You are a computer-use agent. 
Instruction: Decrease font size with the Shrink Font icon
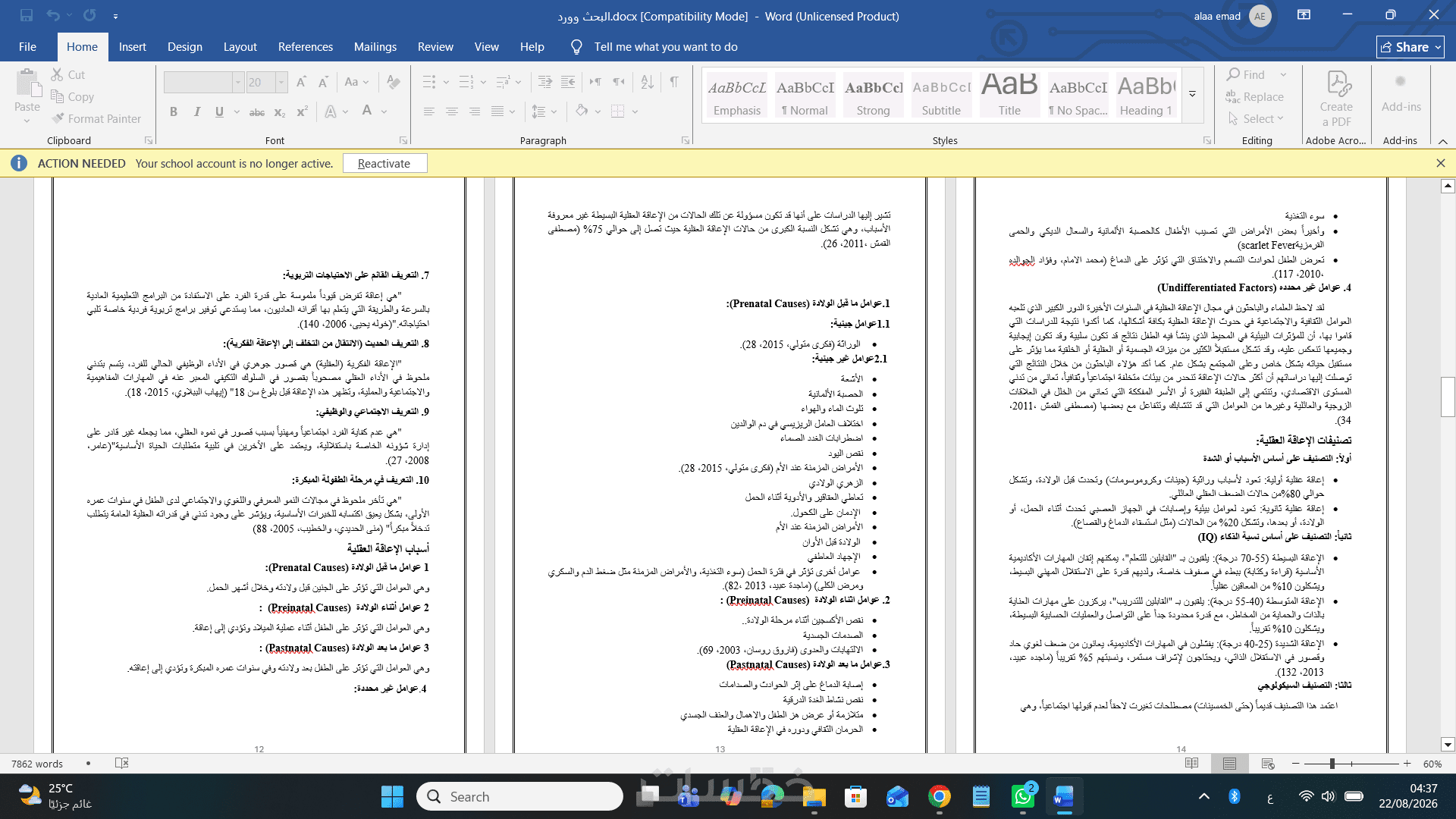pos(324,82)
